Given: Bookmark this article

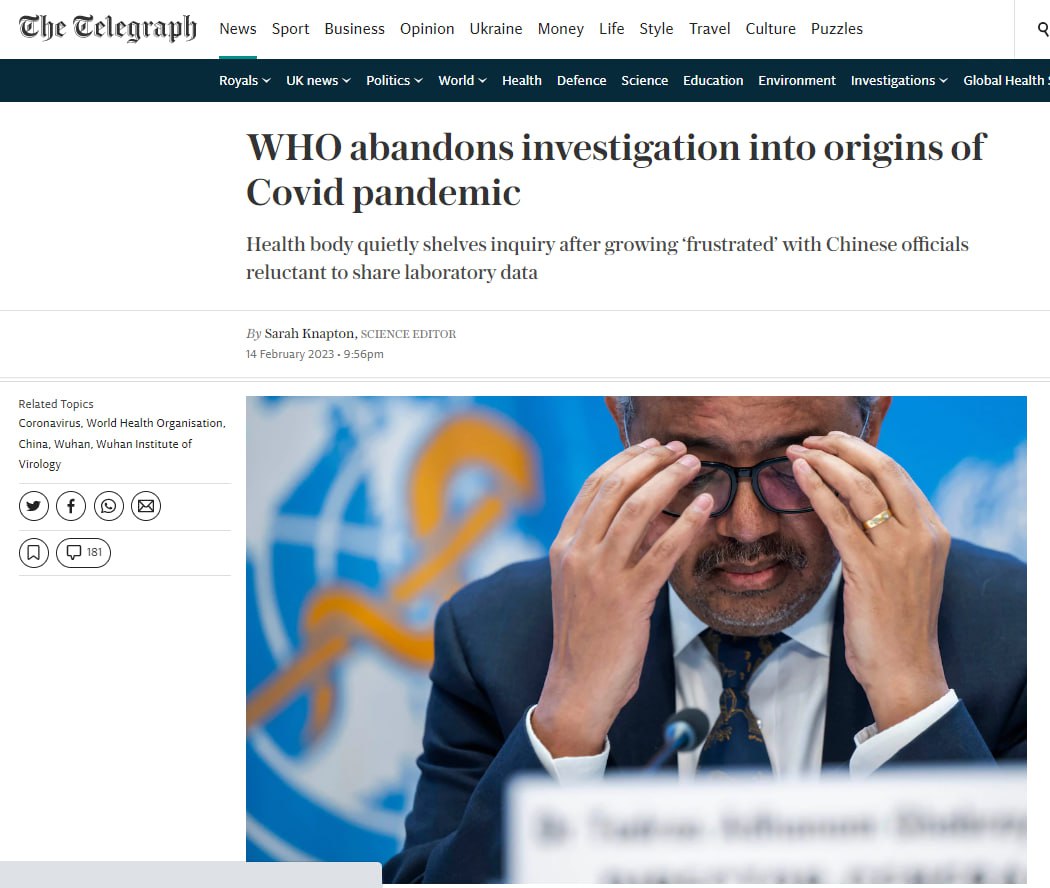Looking at the screenshot, I should (33, 552).
